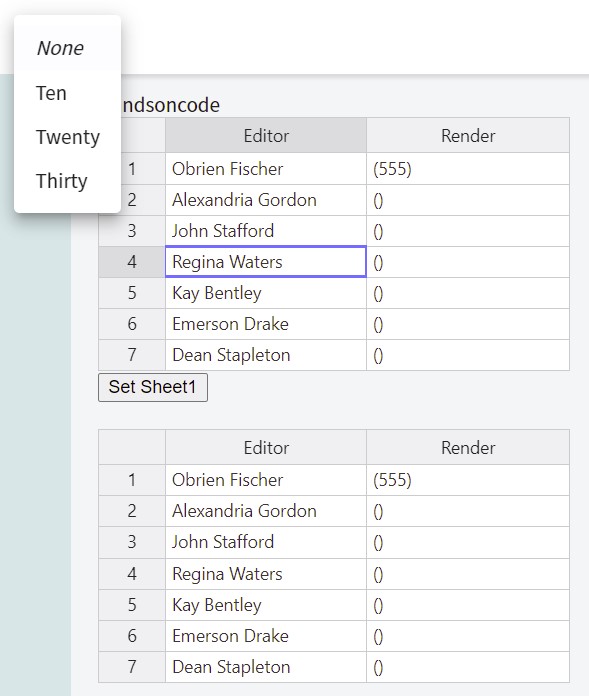Select the Editor column header in top table
589x696 pixels.
pyautogui.click(x=266, y=135)
